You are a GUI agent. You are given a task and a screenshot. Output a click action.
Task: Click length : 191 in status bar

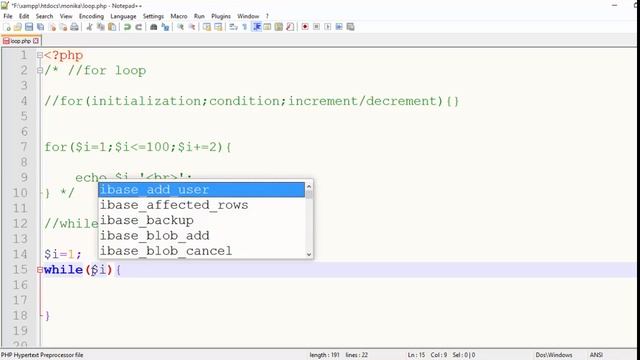click(324, 355)
